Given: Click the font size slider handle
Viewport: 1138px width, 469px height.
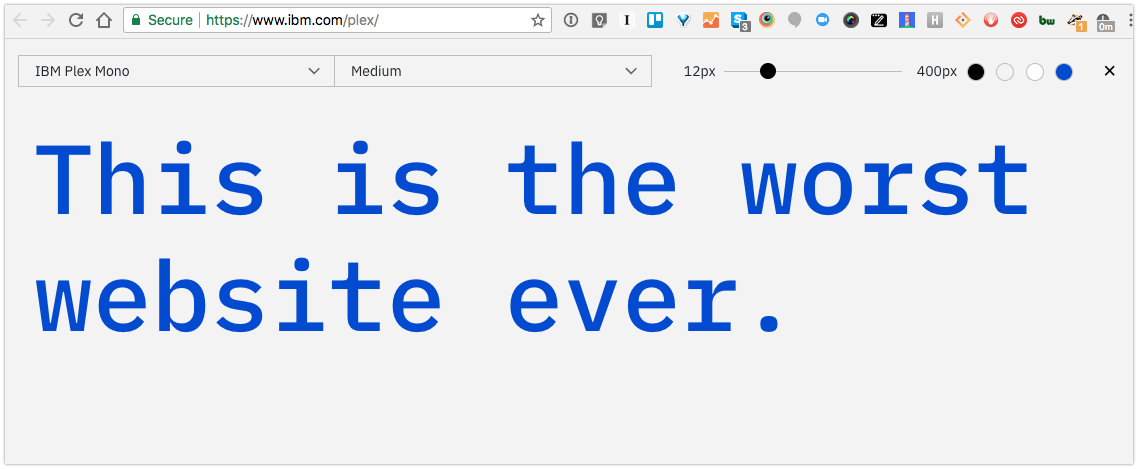Looking at the screenshot, I should (768, 71).
